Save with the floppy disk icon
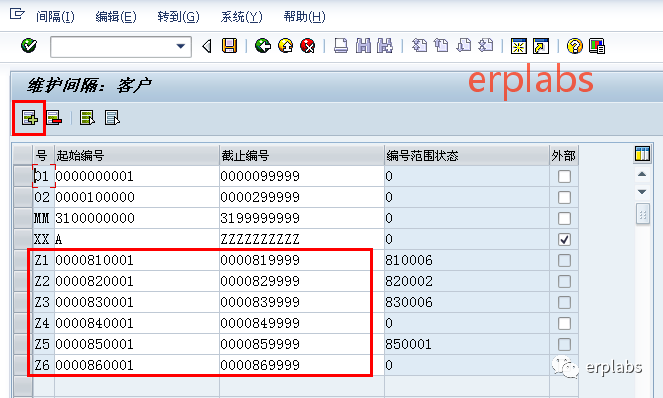This screenshot has width=663, height=398. point(230,46)
